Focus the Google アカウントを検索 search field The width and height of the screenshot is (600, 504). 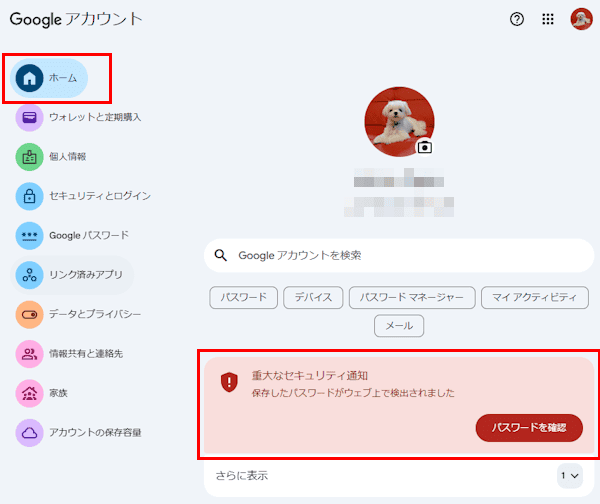coord(399,255)
